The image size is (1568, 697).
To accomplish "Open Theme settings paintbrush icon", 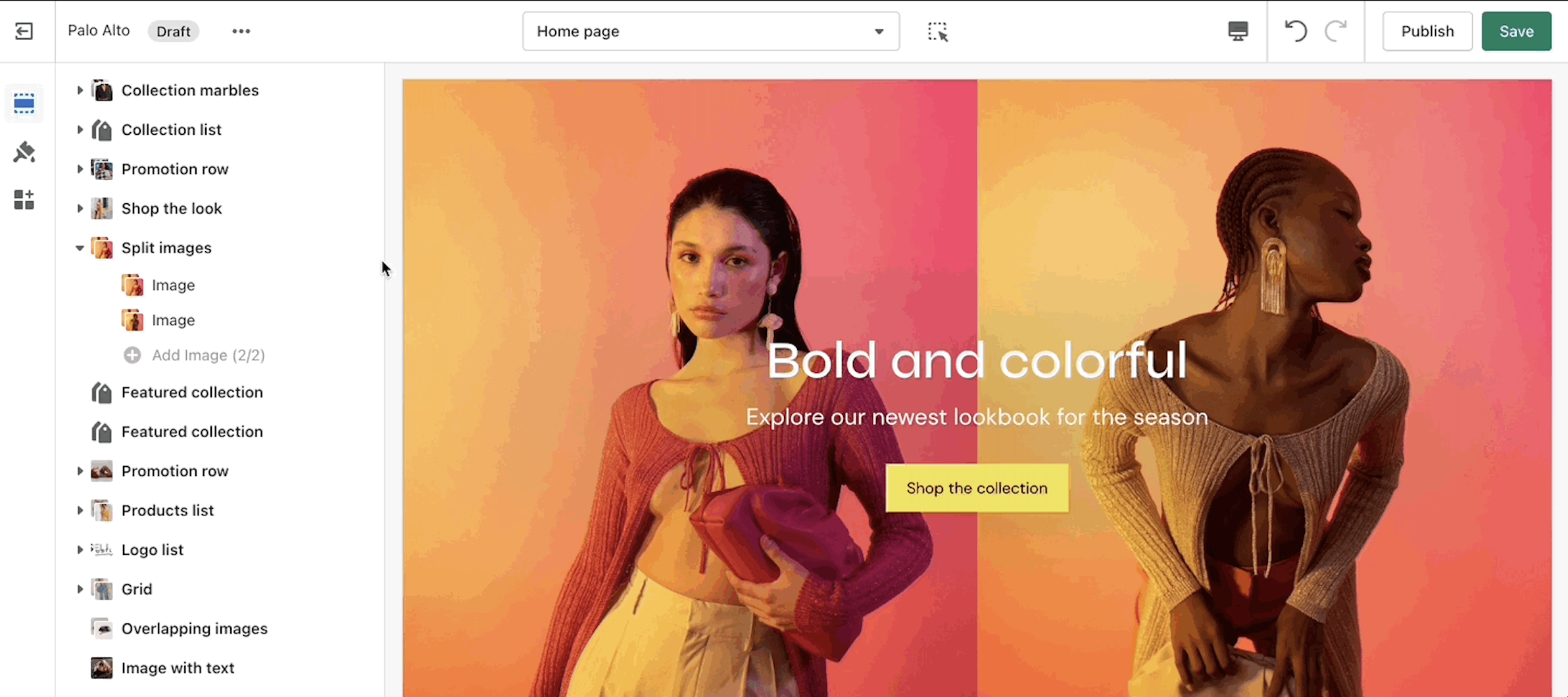I will [x=24, y=152].
